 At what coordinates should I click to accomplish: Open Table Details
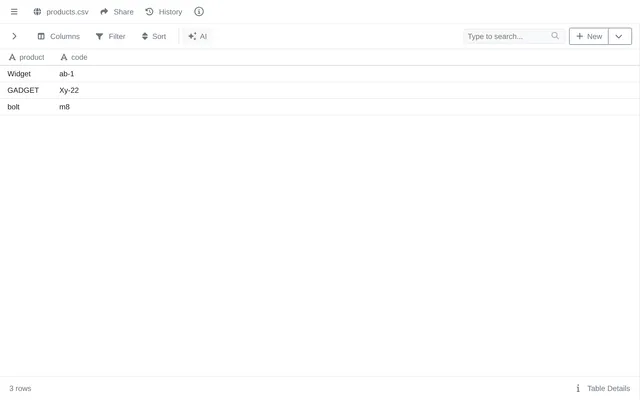(603, 388)
